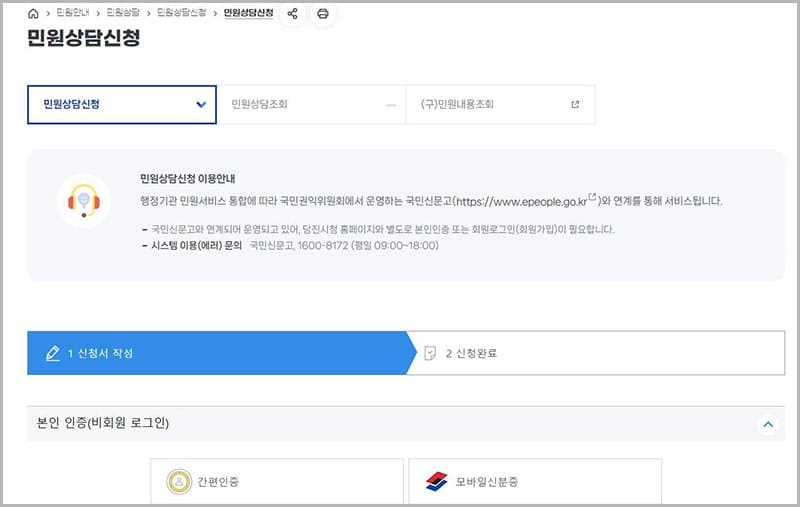Choose 간편인증 authentication button

click(x=277, y=481)
